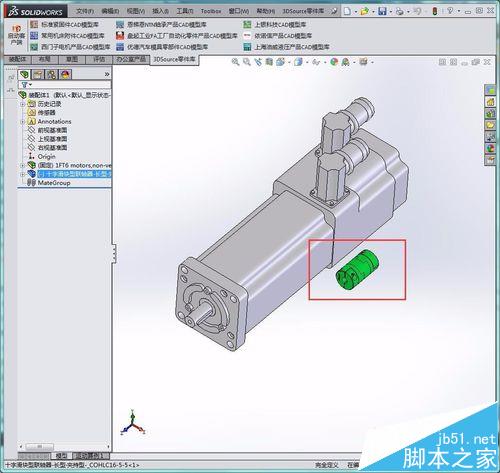Open the Save dropdown arrow

pos(390,12)
